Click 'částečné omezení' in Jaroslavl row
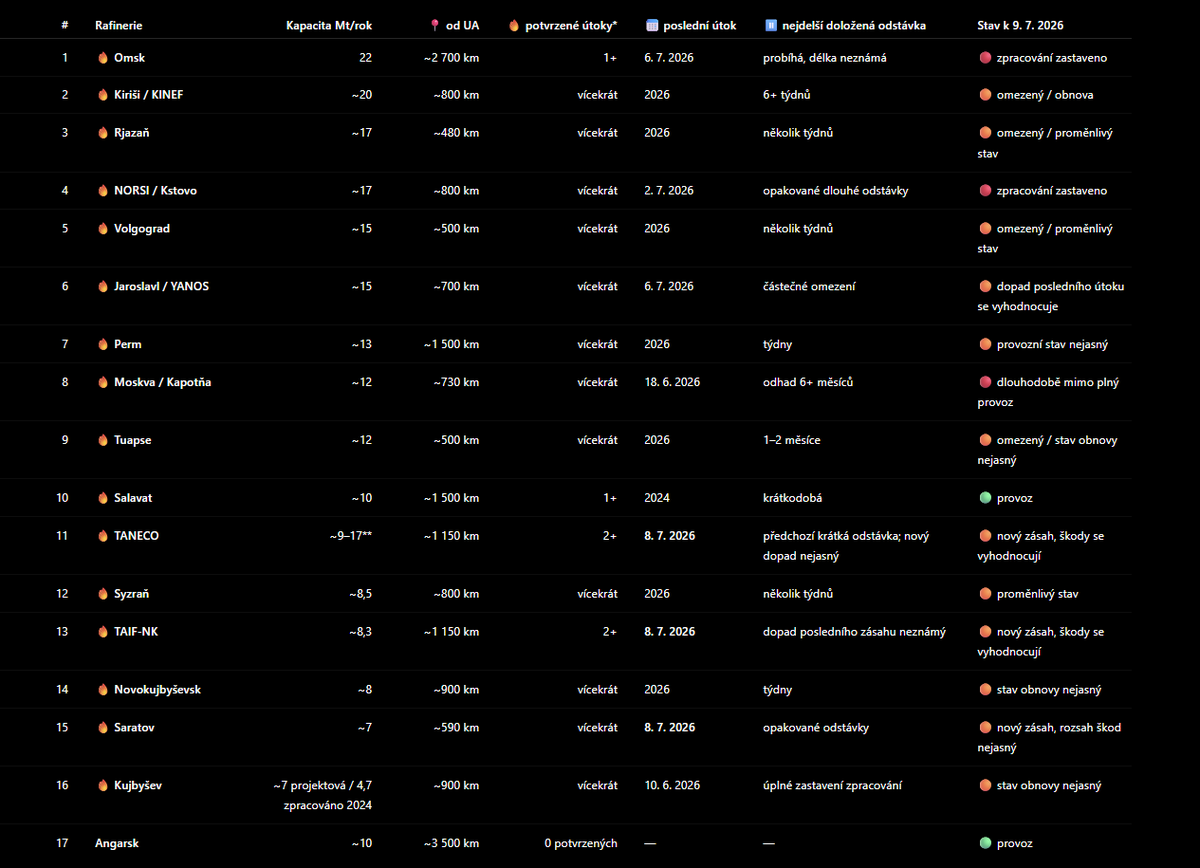The width and height of the screenshot is (1200, 868). 809,287
